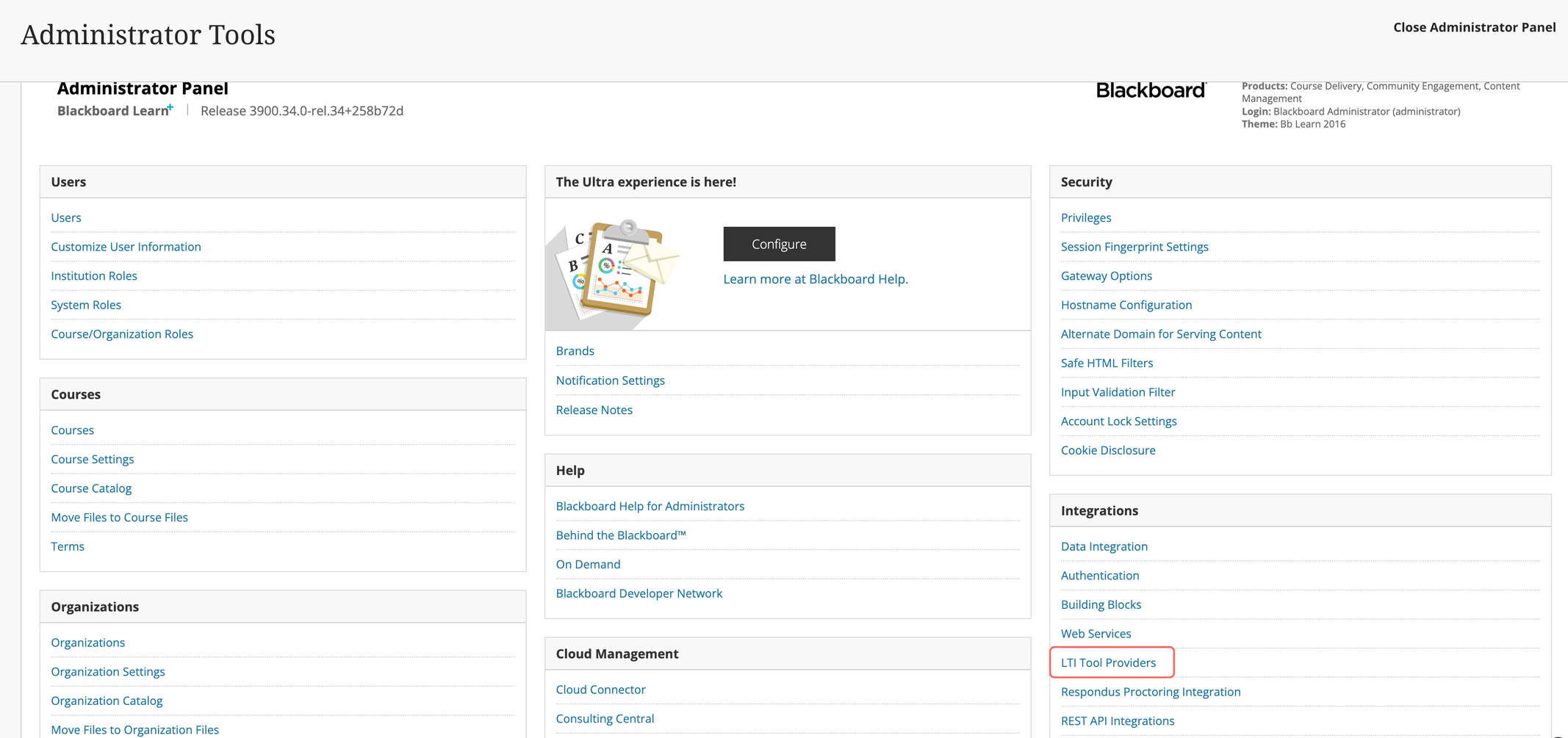Open the Courses link under Courses
The height and width of the screenshot is (738, 1568).
(x=72, y=430)
